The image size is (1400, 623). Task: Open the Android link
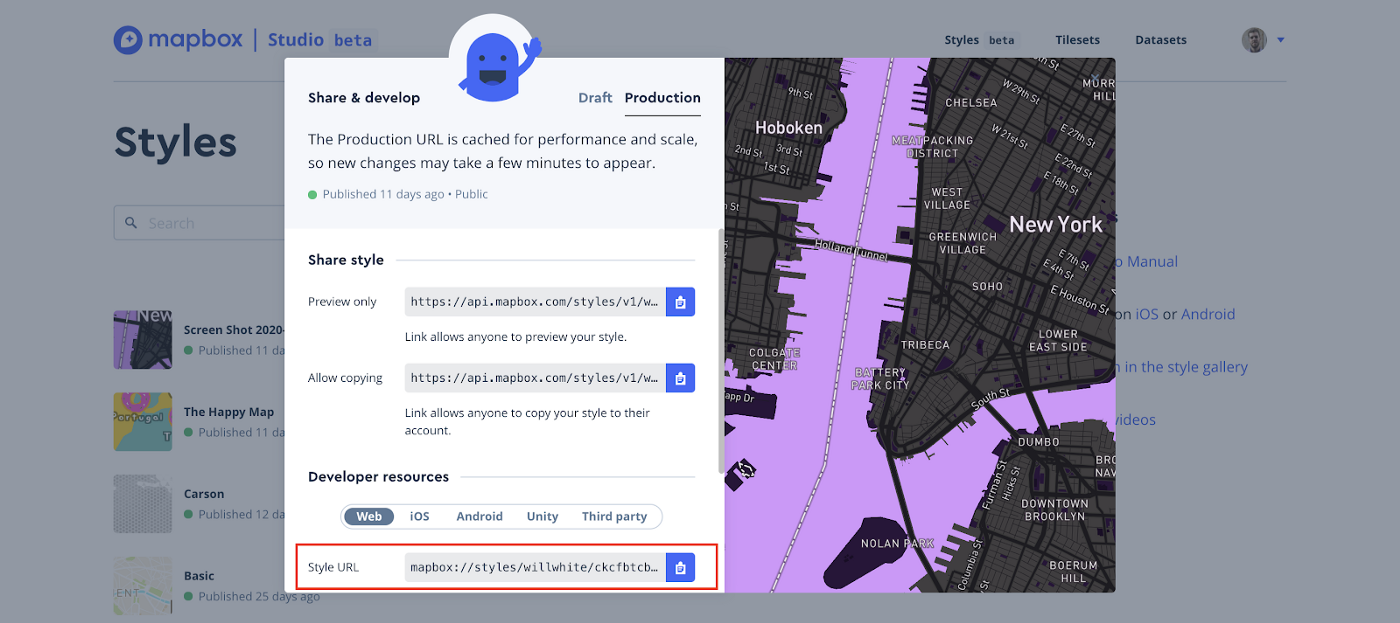[x=1208, y=314]
